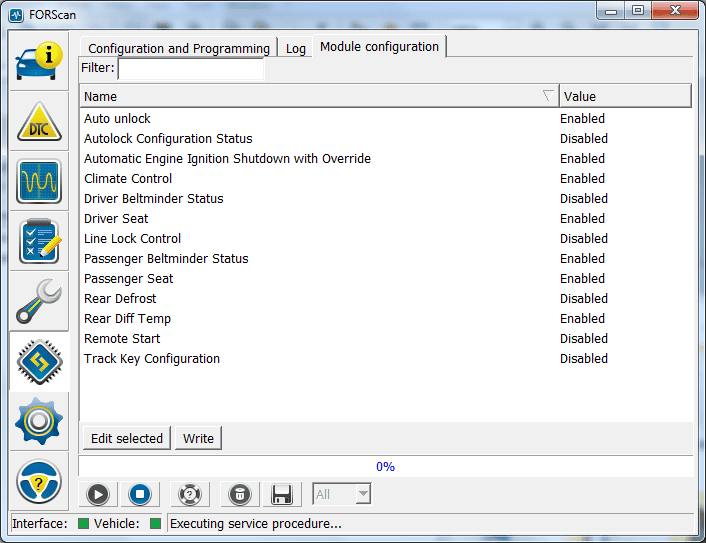Select the Passenger Beltminder Status row
The image size is (706, 543).
pyautogui.click(x=386, y=259)
